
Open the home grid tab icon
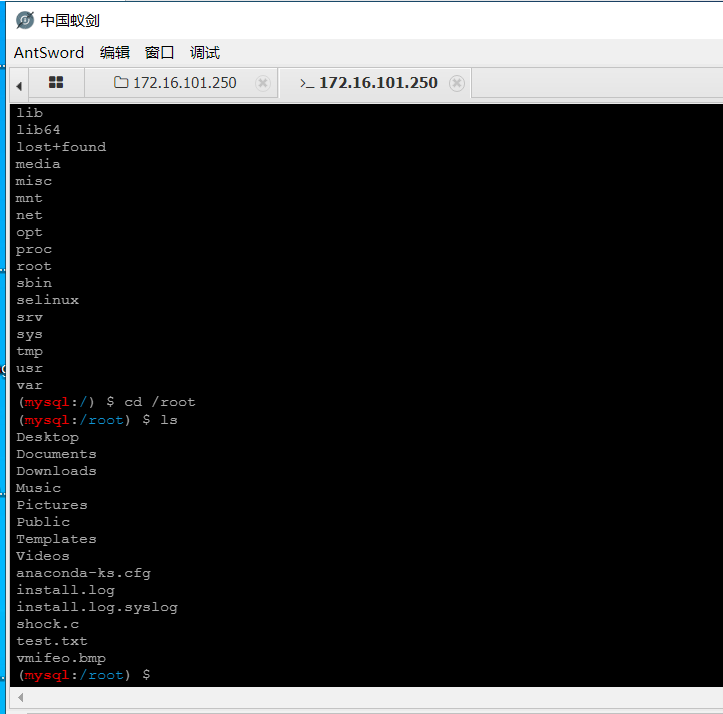click(56, 82)
